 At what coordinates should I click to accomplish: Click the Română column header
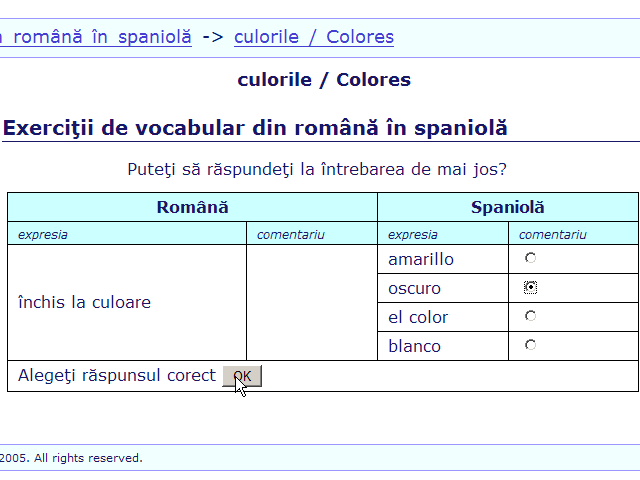[x=192, y=207]
